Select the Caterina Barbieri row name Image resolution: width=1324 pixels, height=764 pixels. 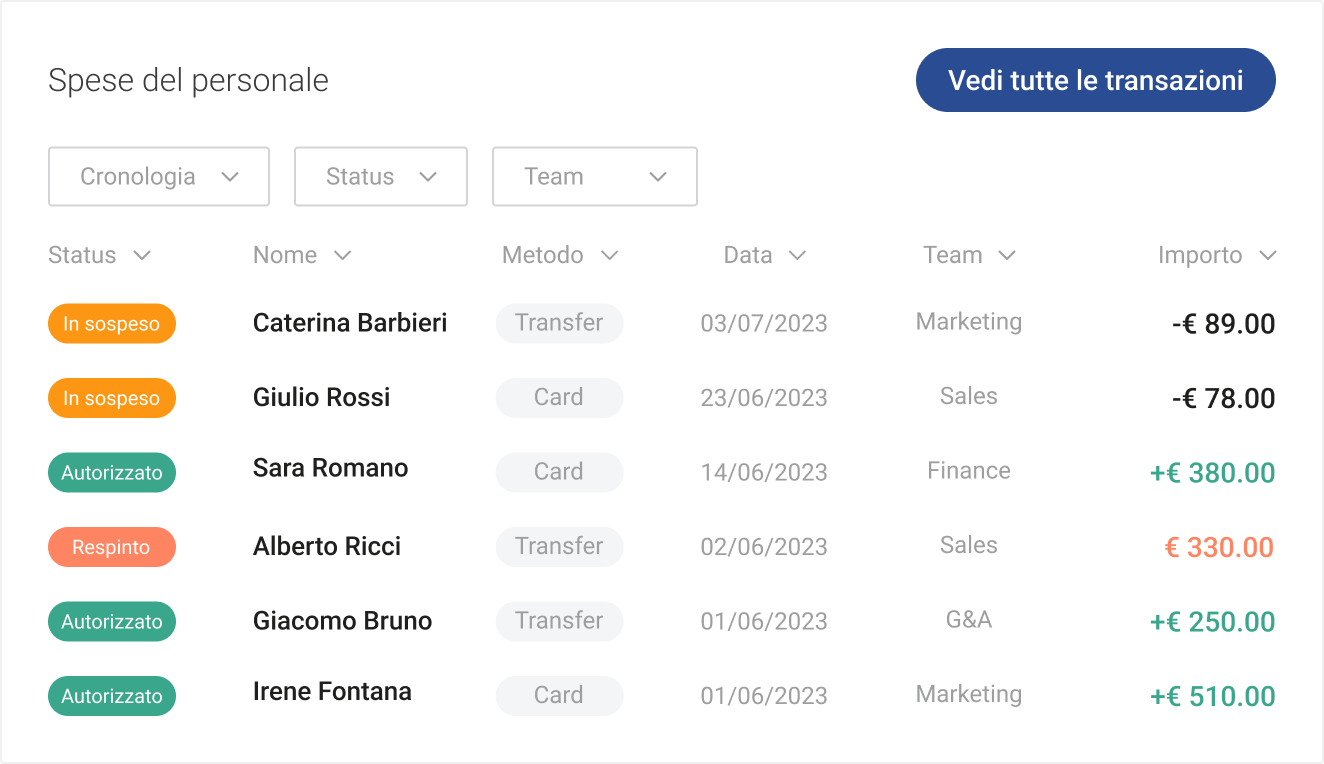click(350, 323)
